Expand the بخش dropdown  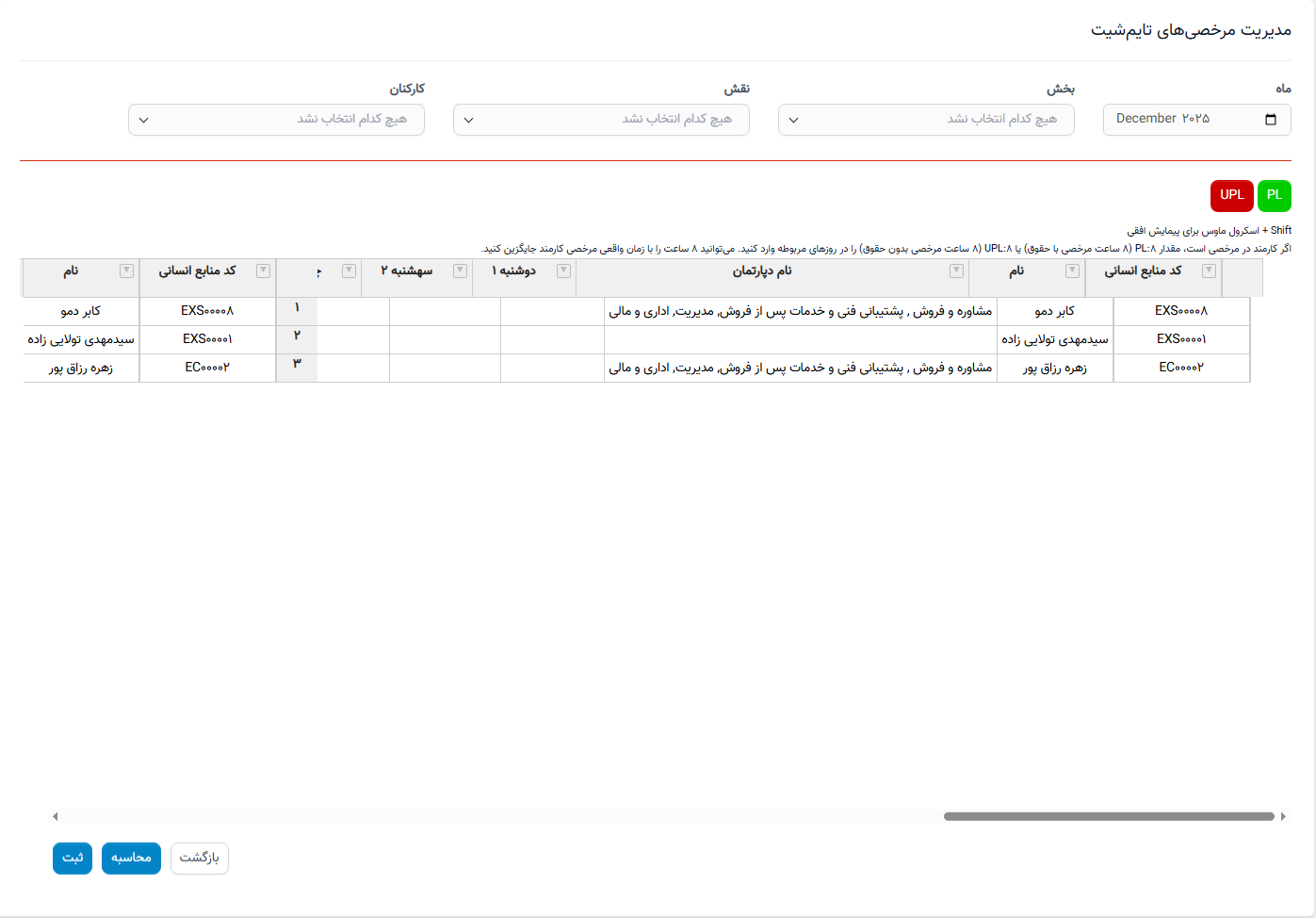point(926,120)
